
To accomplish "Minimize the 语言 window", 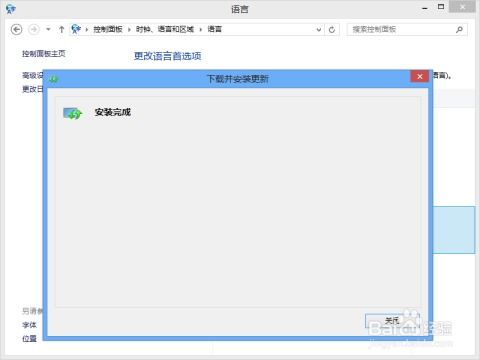I will click(425, 8).
